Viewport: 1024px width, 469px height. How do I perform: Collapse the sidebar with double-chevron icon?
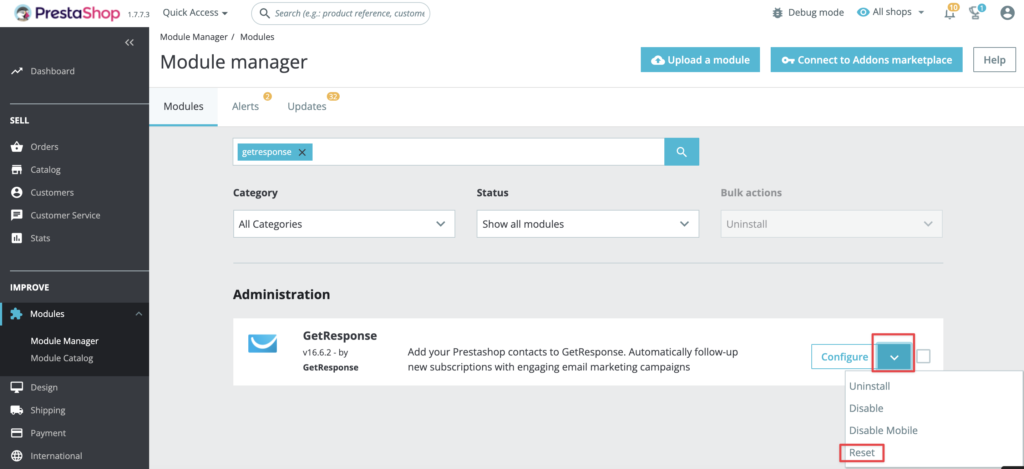[x=129, y=42]
